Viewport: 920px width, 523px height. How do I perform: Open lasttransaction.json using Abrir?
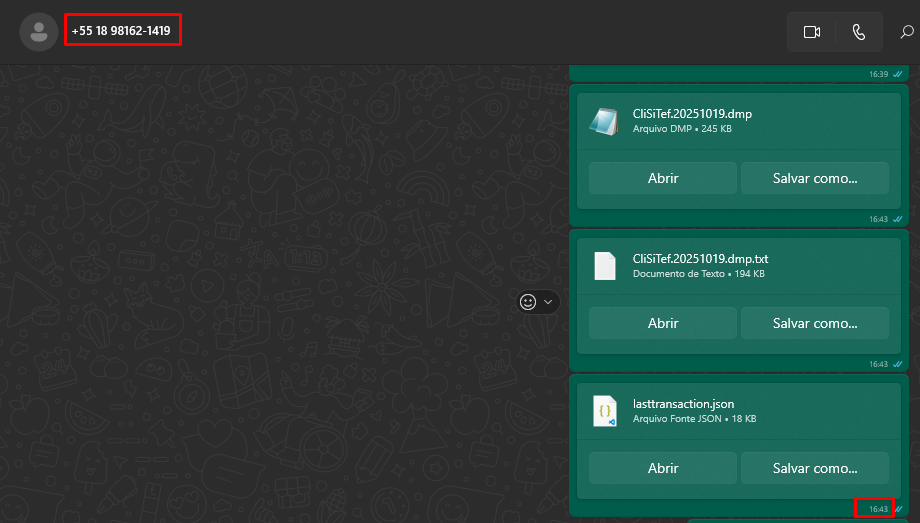pos(662,468)
